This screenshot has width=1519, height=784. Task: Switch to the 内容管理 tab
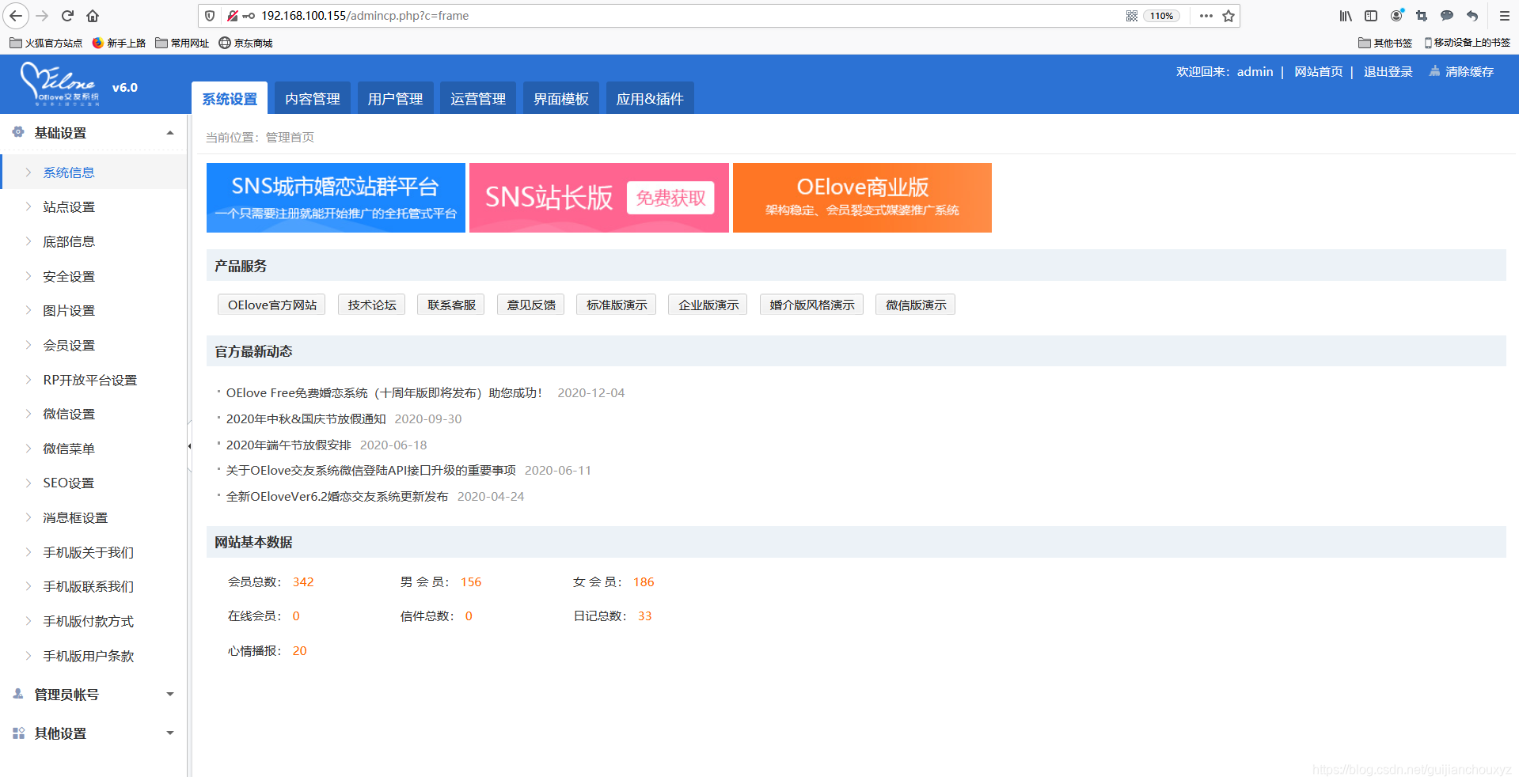pos(313,98)
